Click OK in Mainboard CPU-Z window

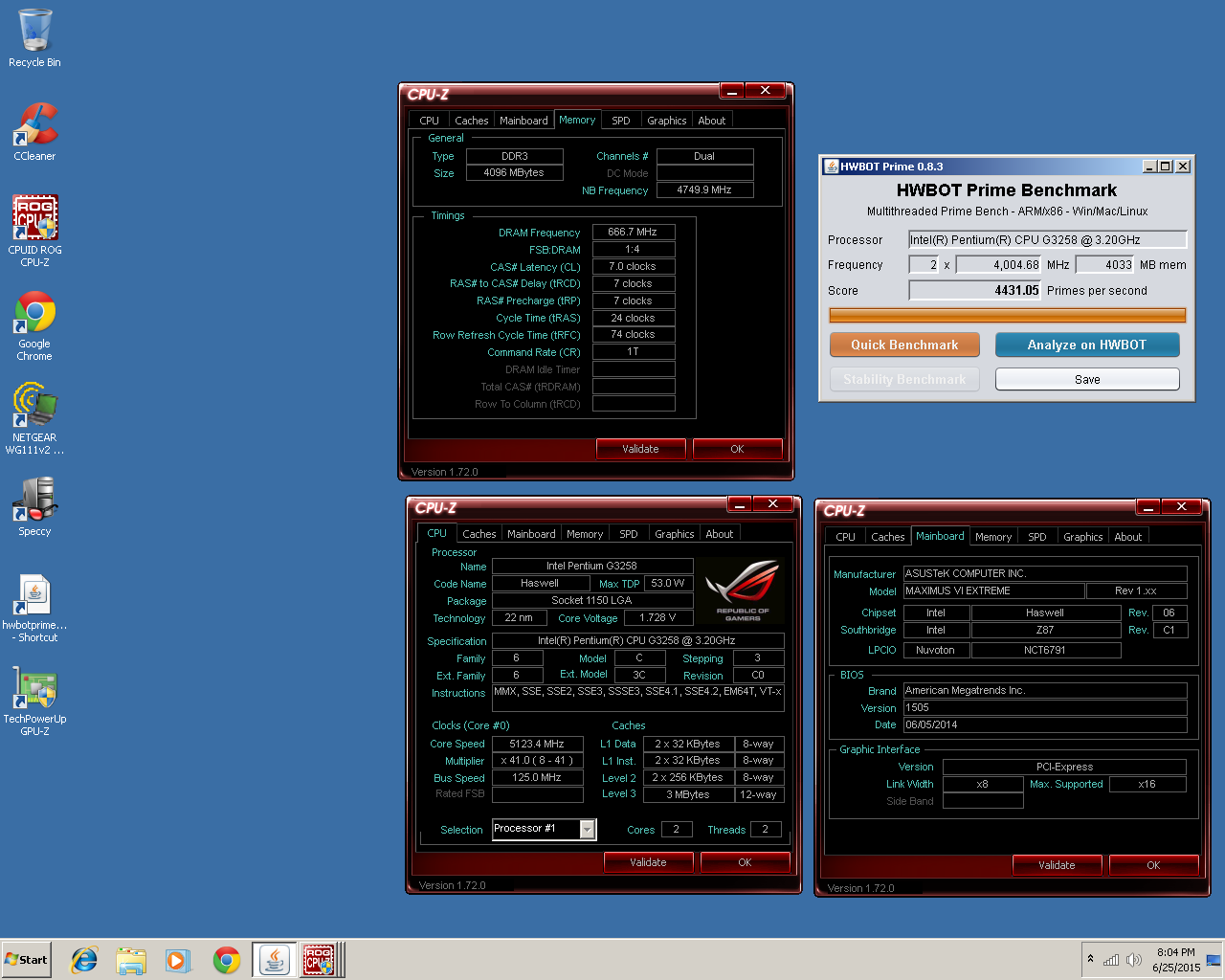coord(1153,865)
